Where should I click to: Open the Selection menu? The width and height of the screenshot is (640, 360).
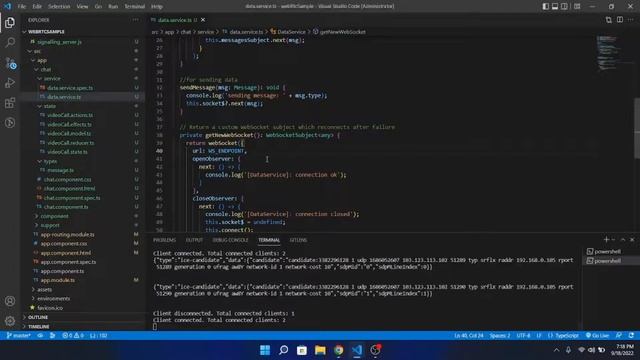click(x=59, y=7)
